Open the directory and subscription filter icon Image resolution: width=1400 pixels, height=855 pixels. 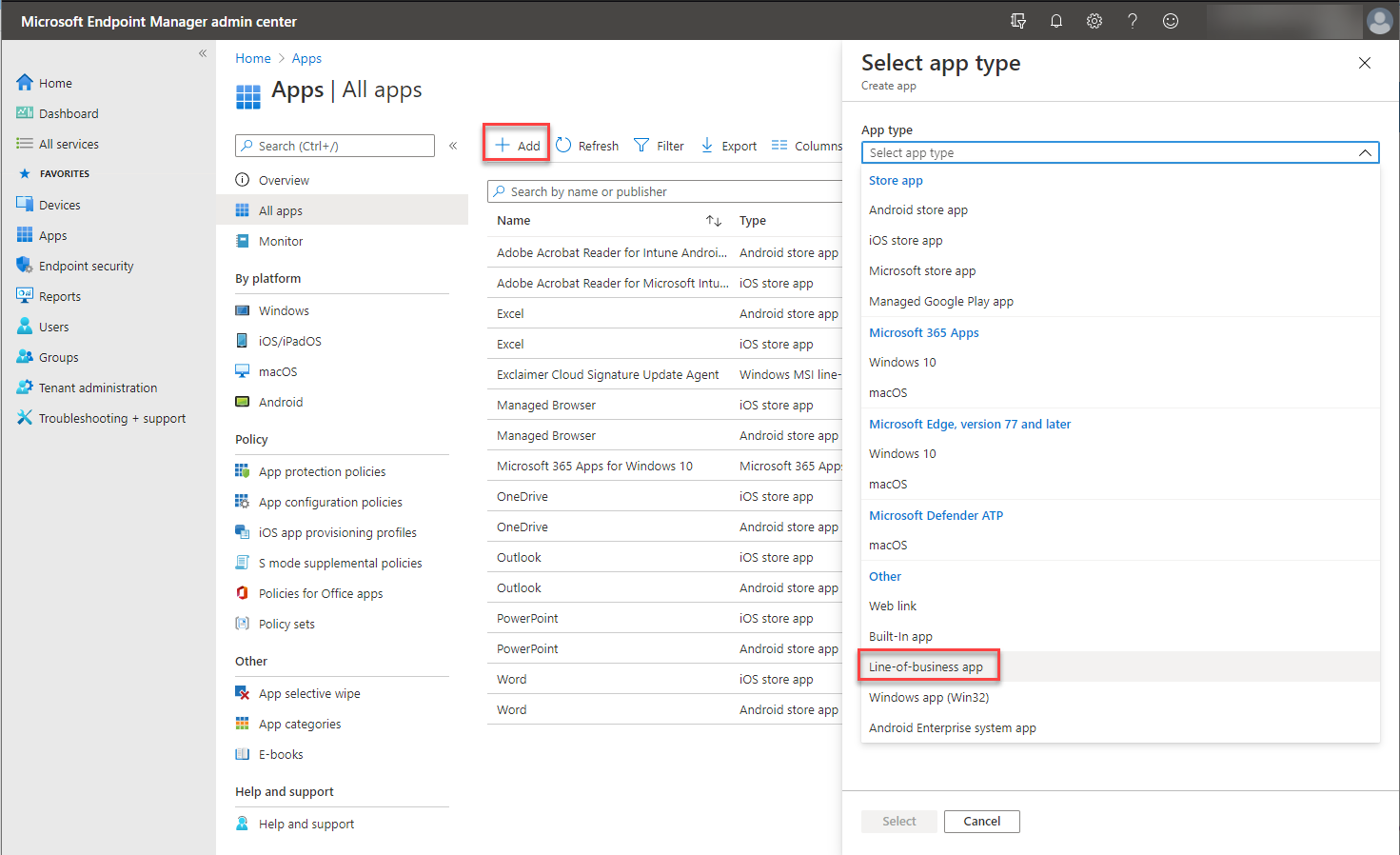(x=1017, y=21)
